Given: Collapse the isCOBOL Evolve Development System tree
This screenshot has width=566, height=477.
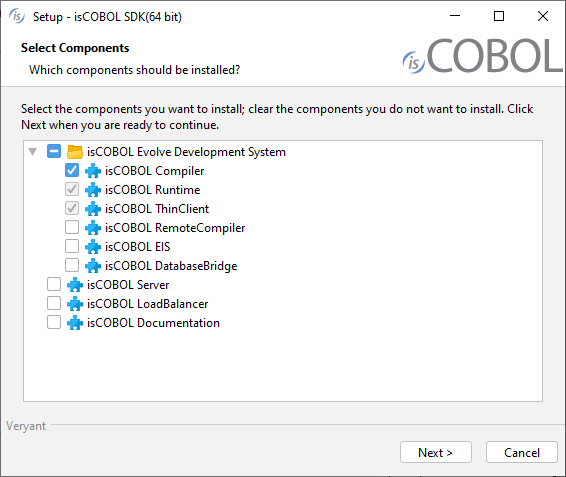Looking at the screenshot, I should (x=32, y=152).
